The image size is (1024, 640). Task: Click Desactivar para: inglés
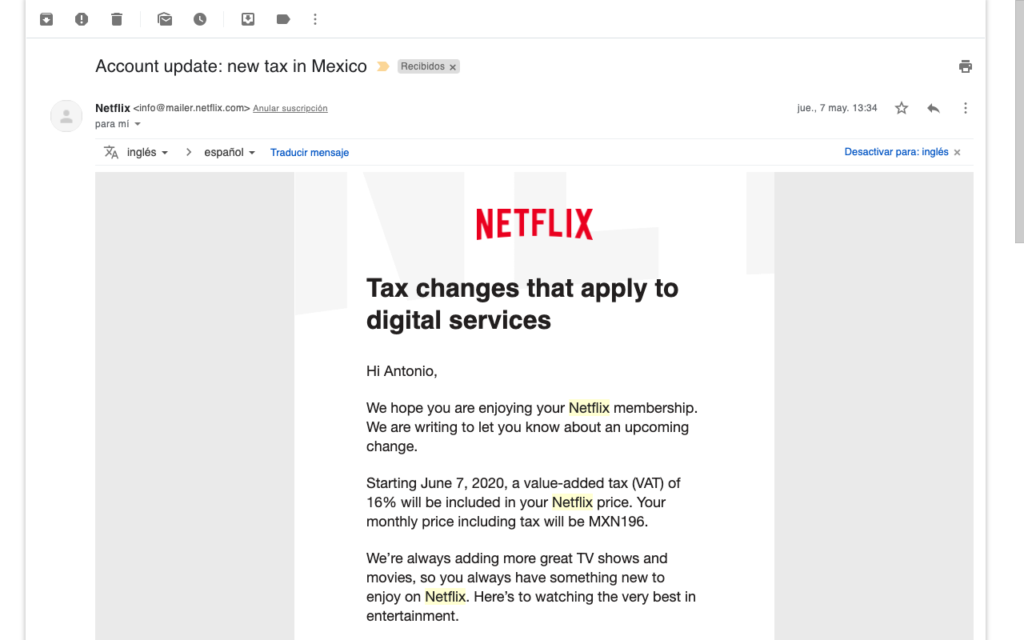click(x=896, y=152)
